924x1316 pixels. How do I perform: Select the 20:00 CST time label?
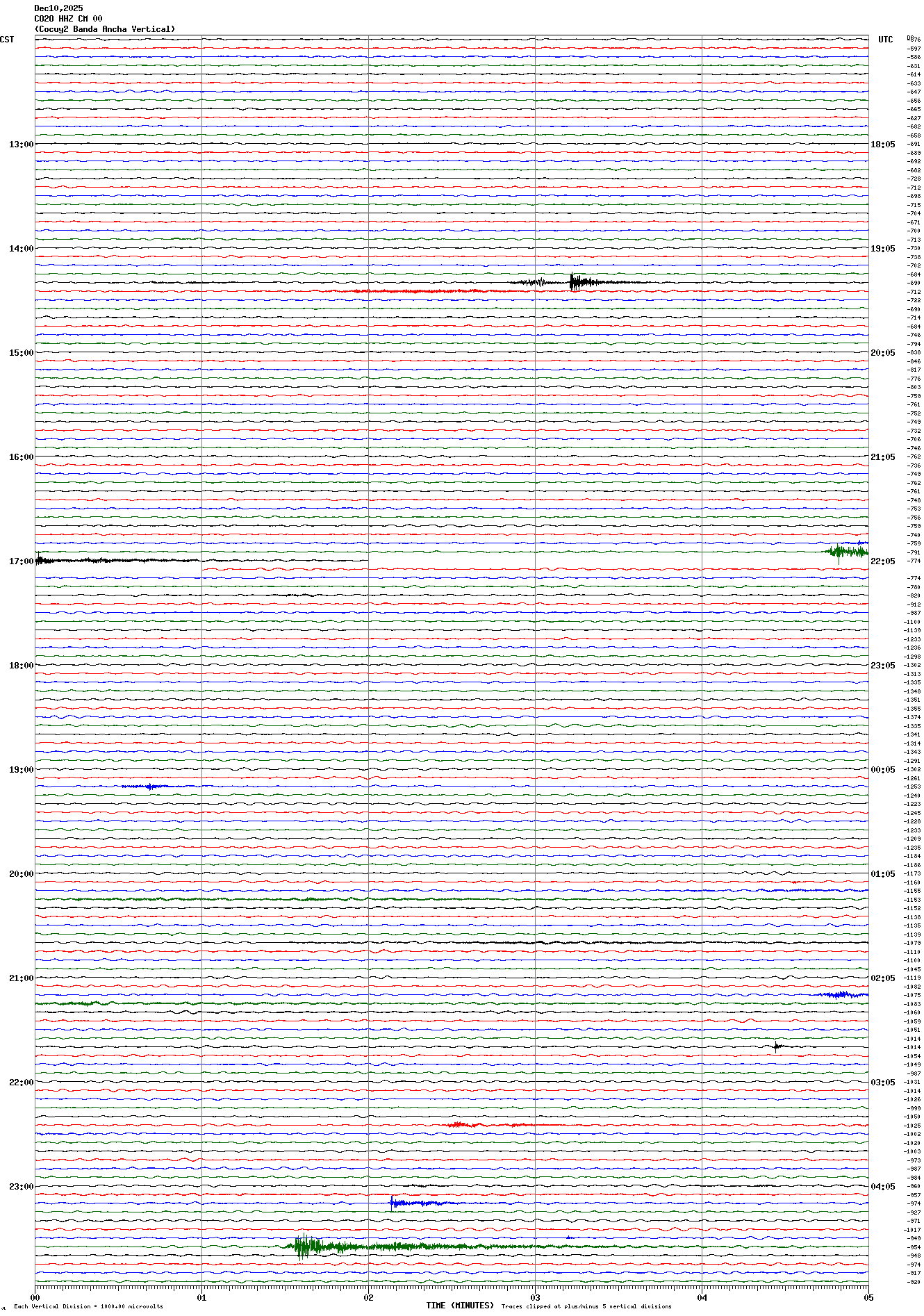(21, 874)
